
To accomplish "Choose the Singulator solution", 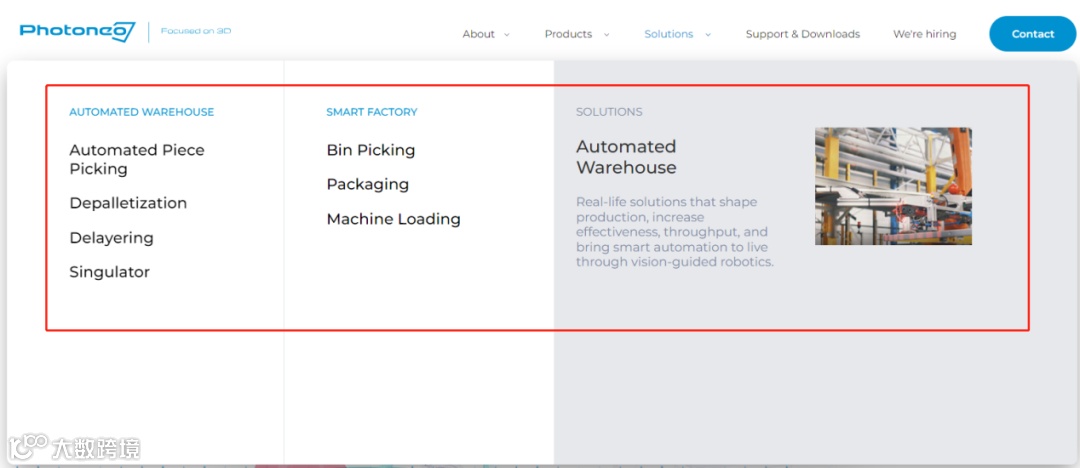I will pos(110,272).
